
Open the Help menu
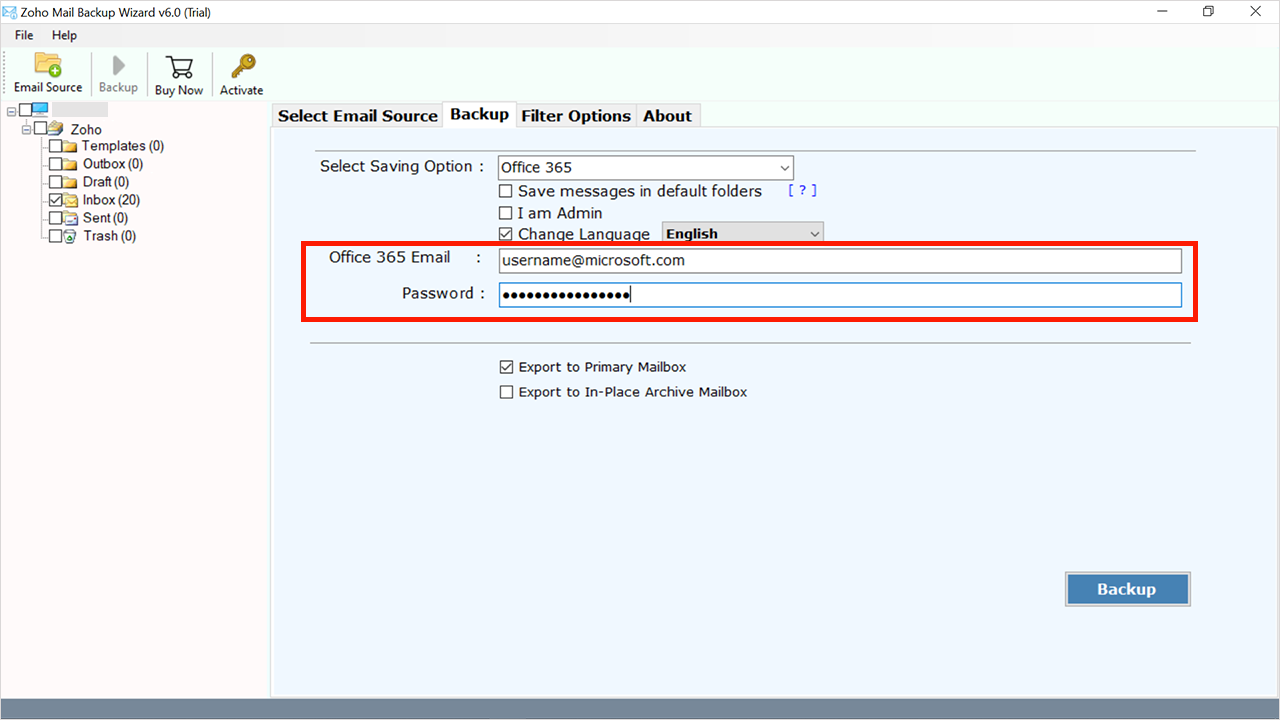[64, 35]
